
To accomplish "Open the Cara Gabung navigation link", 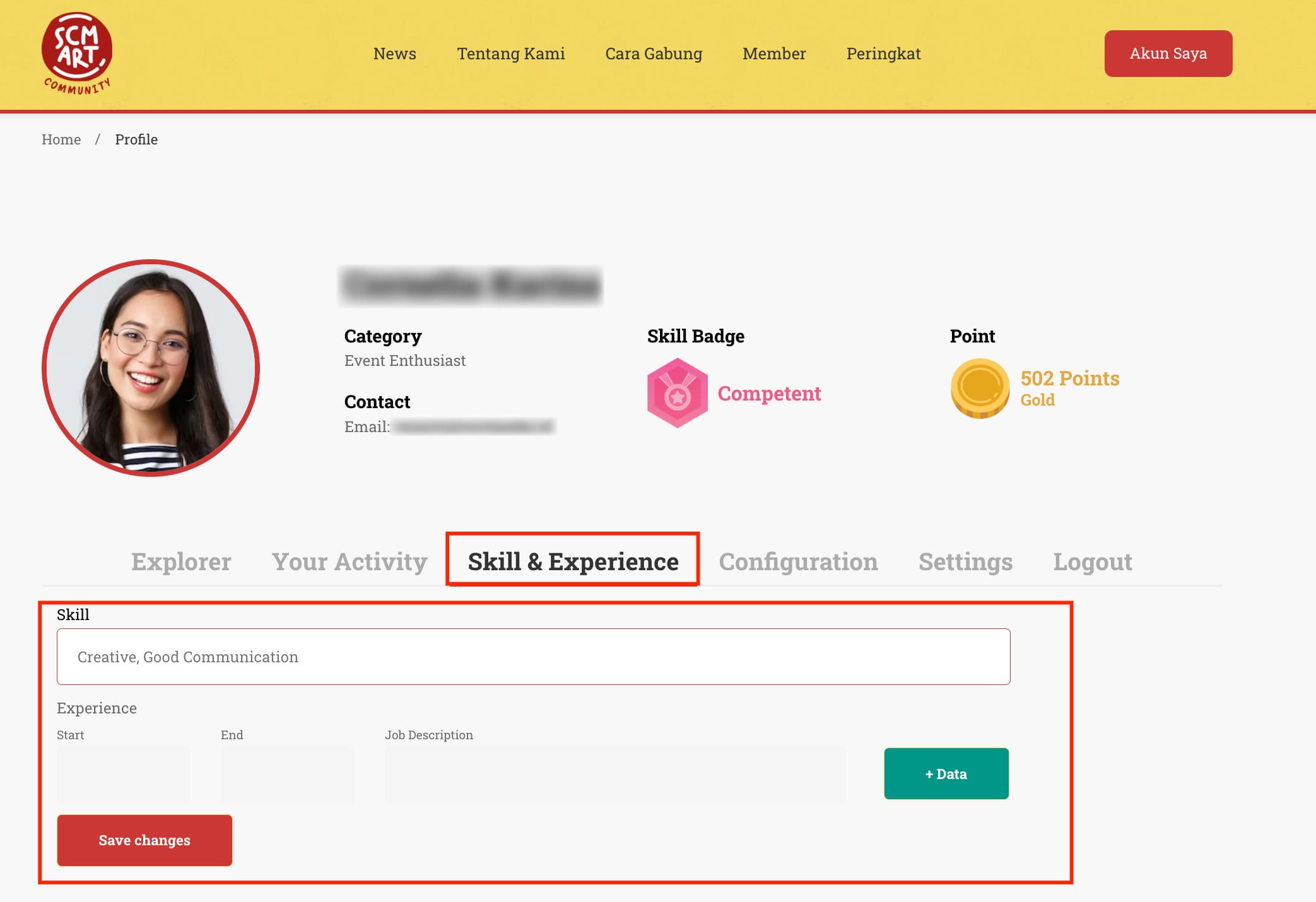I will [x=654, y=54].
